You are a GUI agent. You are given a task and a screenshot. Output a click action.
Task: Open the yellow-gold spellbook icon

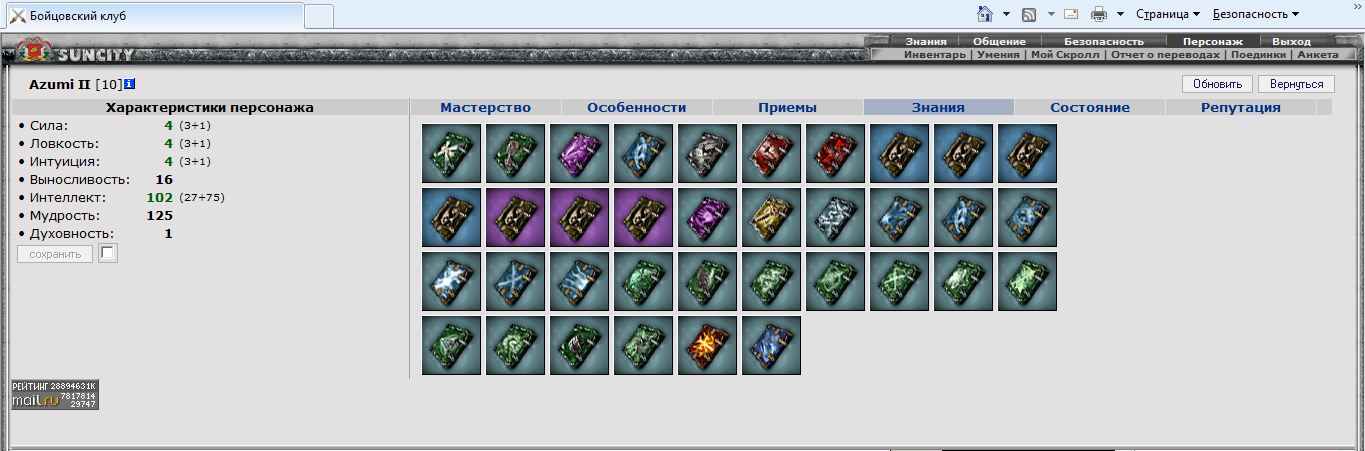tap(771, 217)
